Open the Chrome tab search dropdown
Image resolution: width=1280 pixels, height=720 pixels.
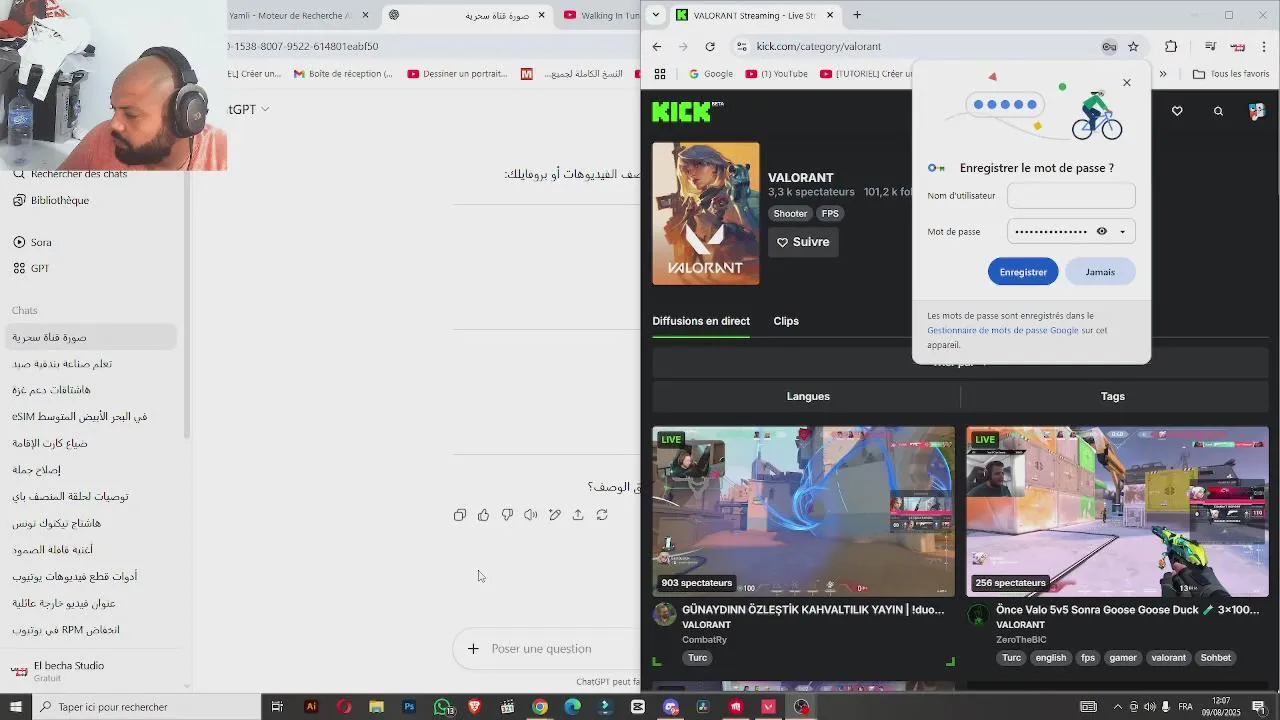[x=655, y=15]
